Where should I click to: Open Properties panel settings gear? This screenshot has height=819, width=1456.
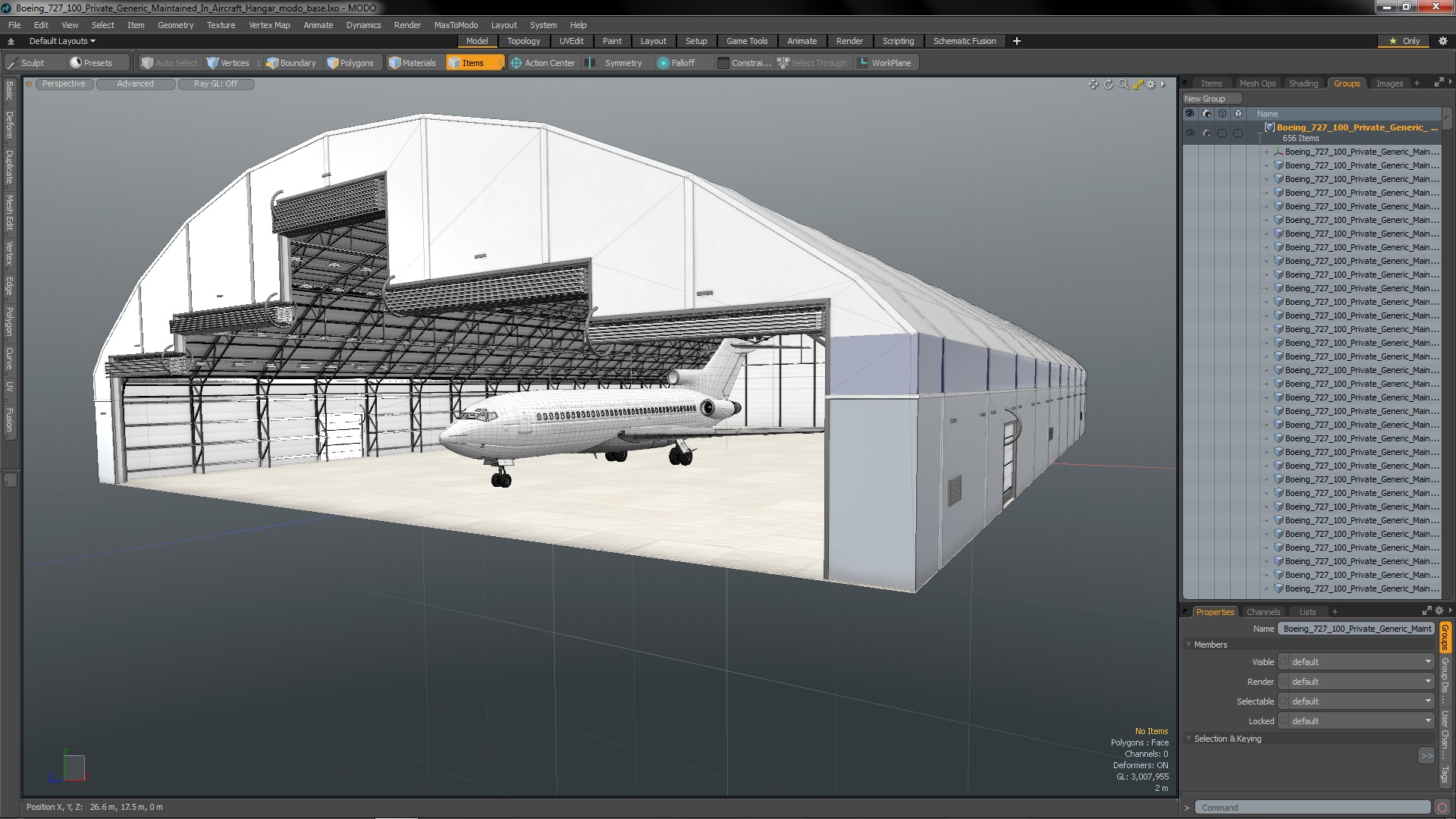[x=1439, y=610]
